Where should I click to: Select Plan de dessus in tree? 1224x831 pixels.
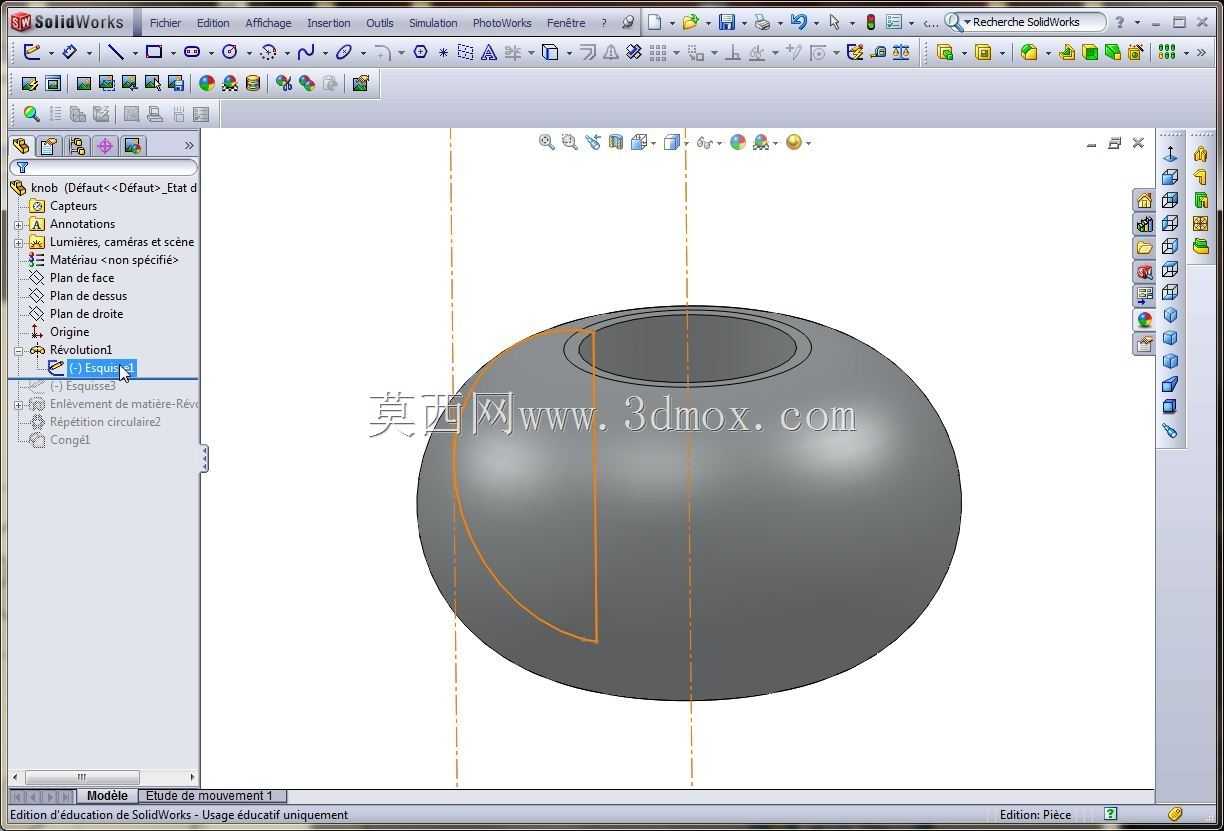tap(88, 296)
